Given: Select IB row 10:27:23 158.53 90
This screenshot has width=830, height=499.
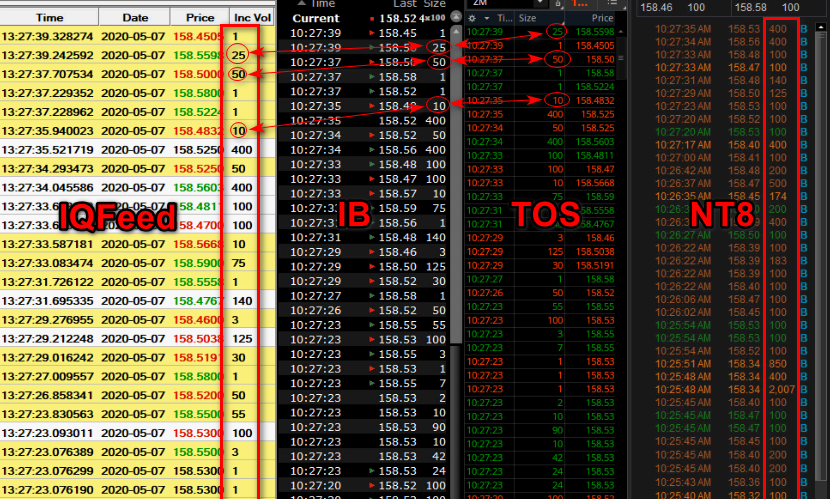Looking at the screenshot, I should pyautogui.click(x=364, y=427).
